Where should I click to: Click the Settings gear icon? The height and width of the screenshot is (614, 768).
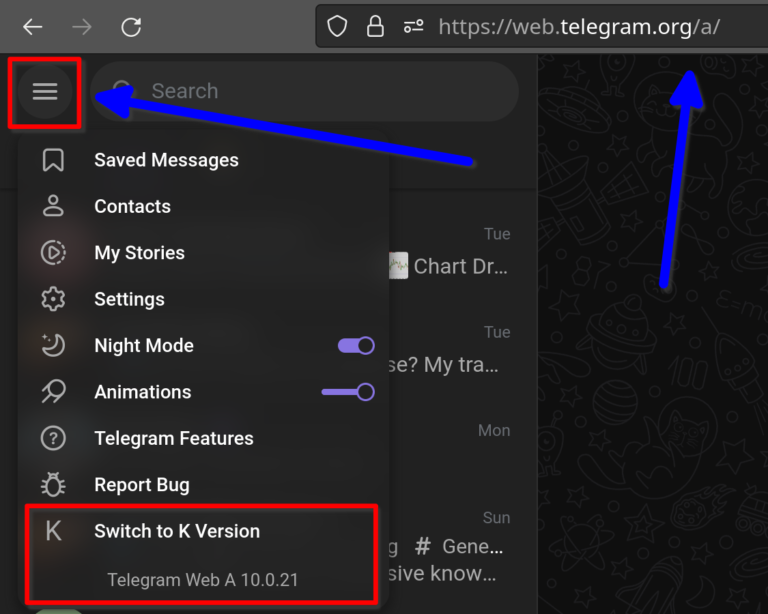tap(53, 299)
